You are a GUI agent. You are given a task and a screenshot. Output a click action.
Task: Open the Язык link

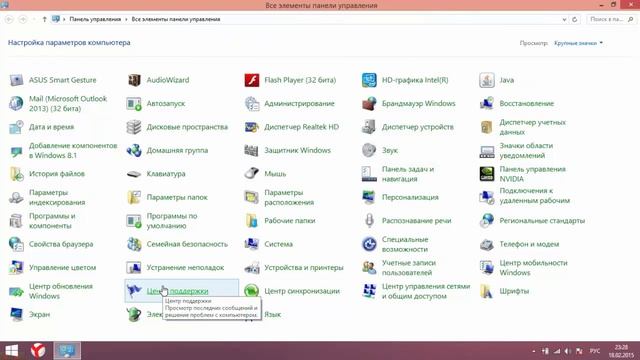click(273, 314)
